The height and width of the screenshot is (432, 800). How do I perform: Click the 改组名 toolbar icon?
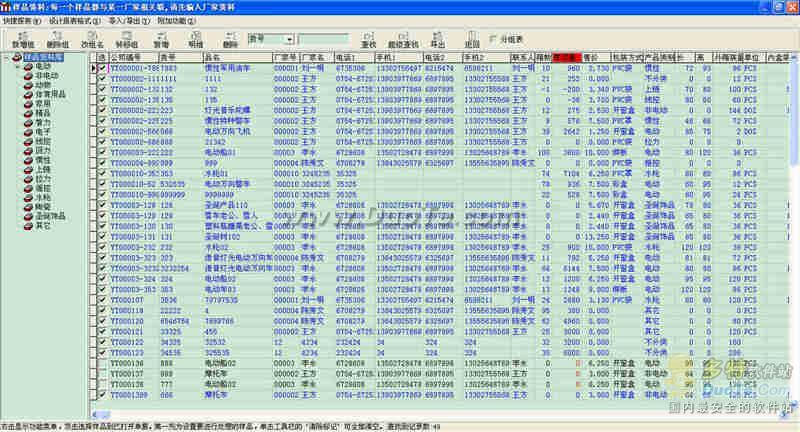click(x=91, y=37)
